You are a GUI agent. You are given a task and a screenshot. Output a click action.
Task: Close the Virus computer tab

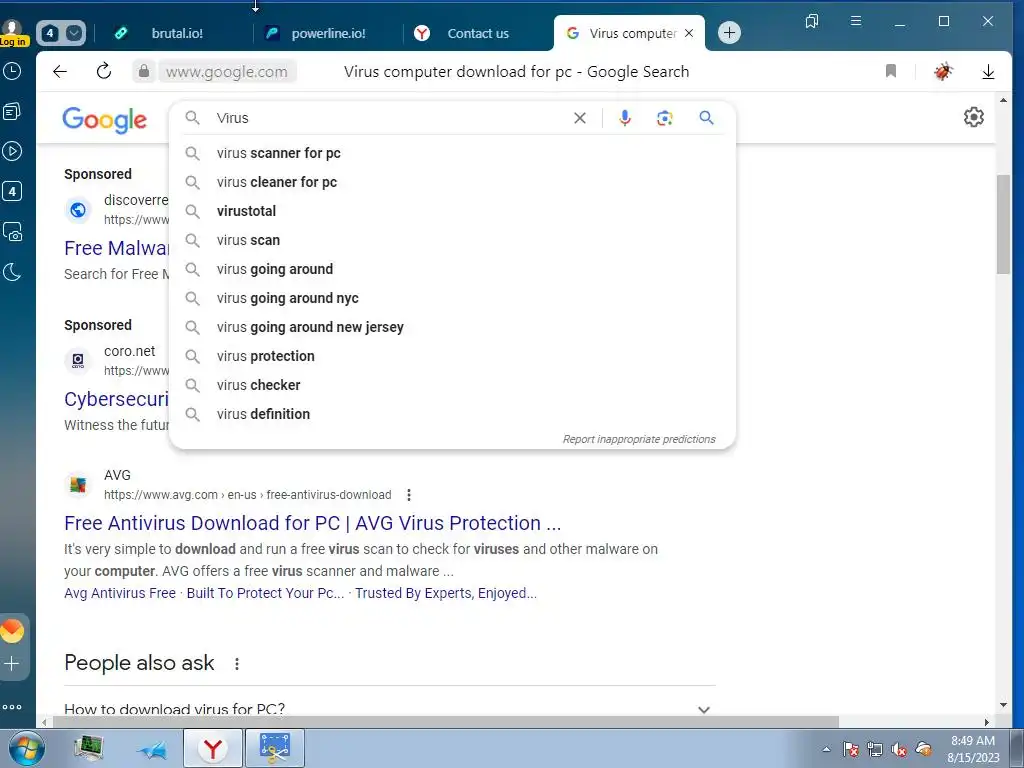(689, 33)
